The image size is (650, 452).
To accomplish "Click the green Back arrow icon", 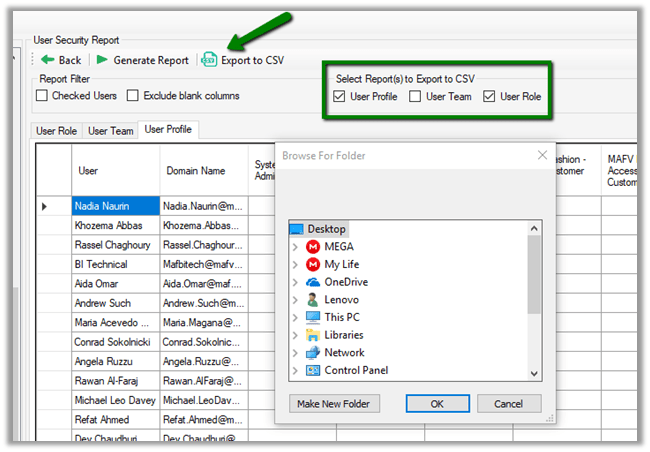I will (x=47, y=60).
